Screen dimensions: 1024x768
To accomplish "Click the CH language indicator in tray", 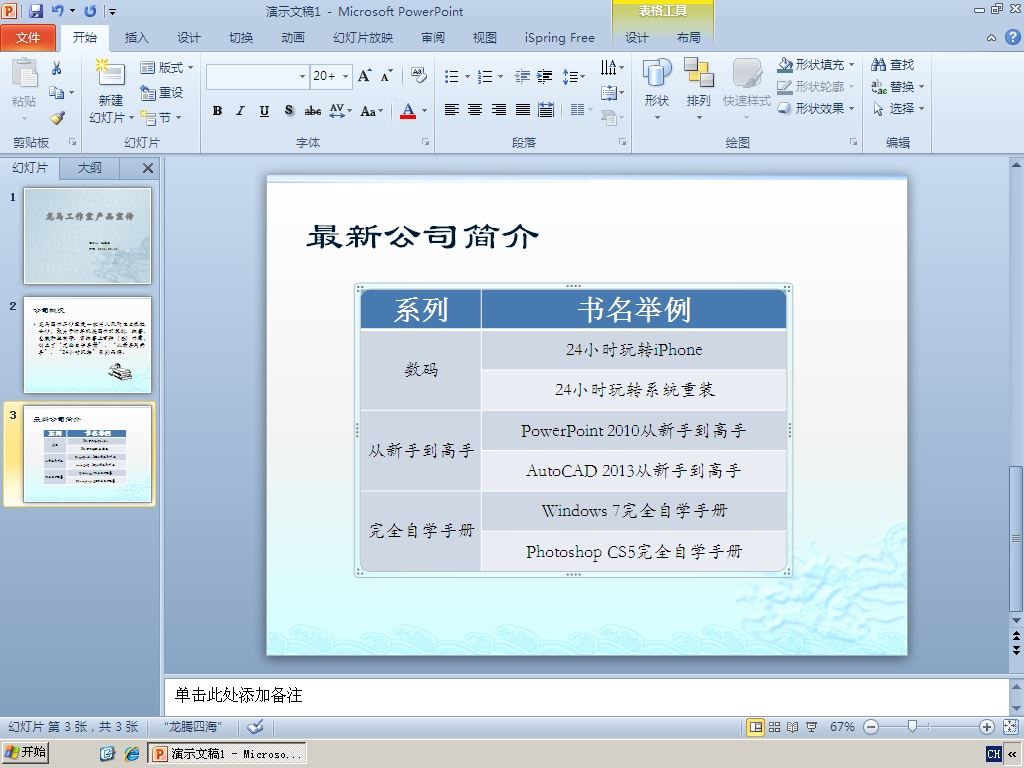I will click(994, 754).
